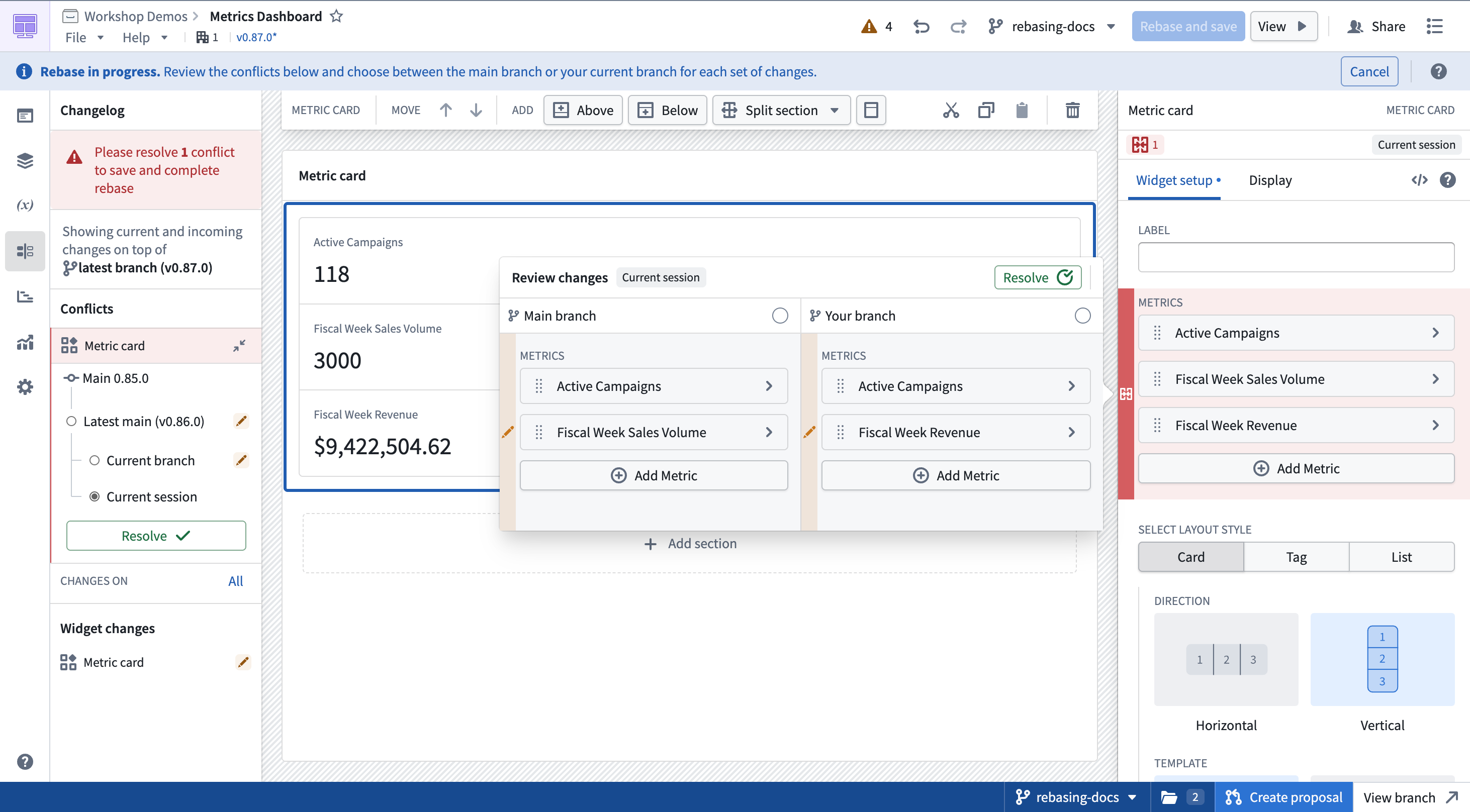Paste using the clipboard icon
This screenshot has width=1470, height=812.
1022,110
